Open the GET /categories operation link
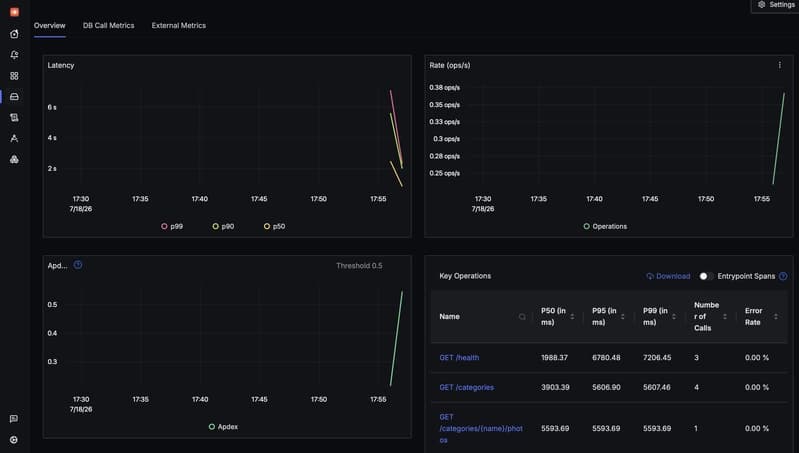The image size is (799, 453). [466, 387]
